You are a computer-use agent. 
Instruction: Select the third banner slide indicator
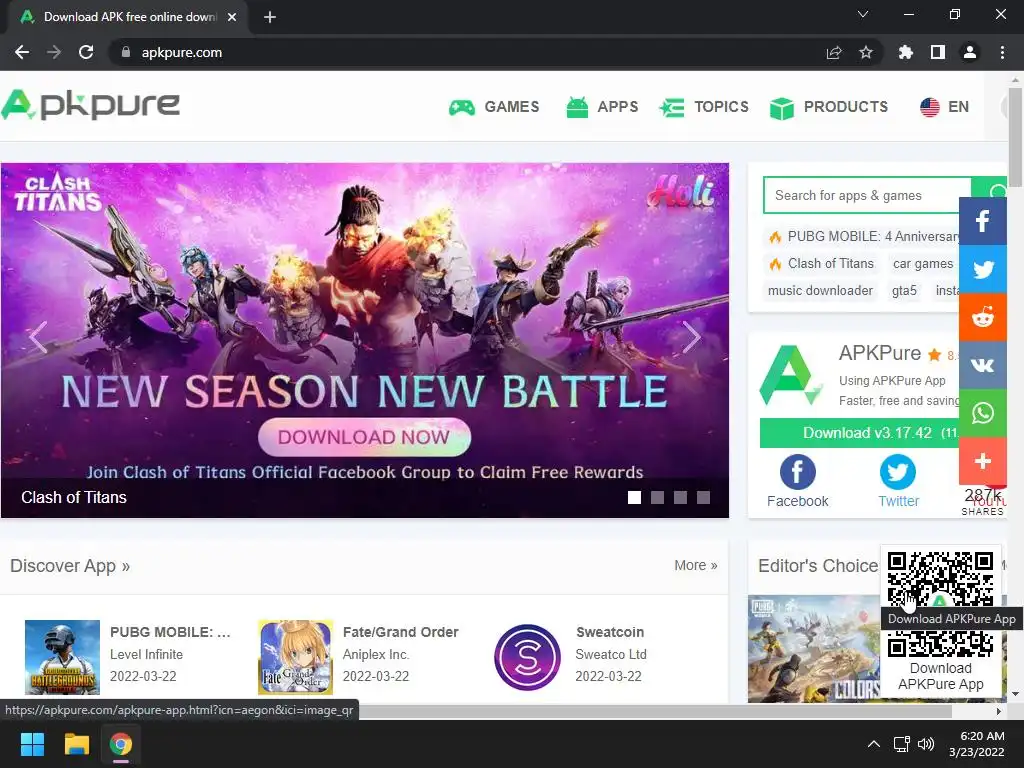point(680,498)
